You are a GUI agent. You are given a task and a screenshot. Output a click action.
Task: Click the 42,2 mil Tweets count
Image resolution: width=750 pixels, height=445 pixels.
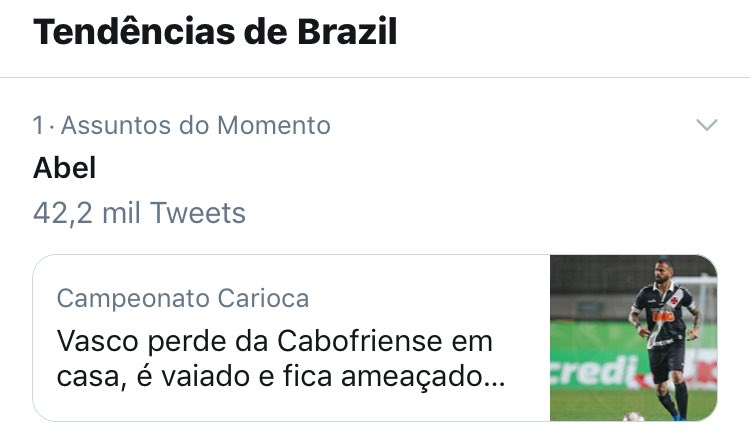click(x=139, y=213)
